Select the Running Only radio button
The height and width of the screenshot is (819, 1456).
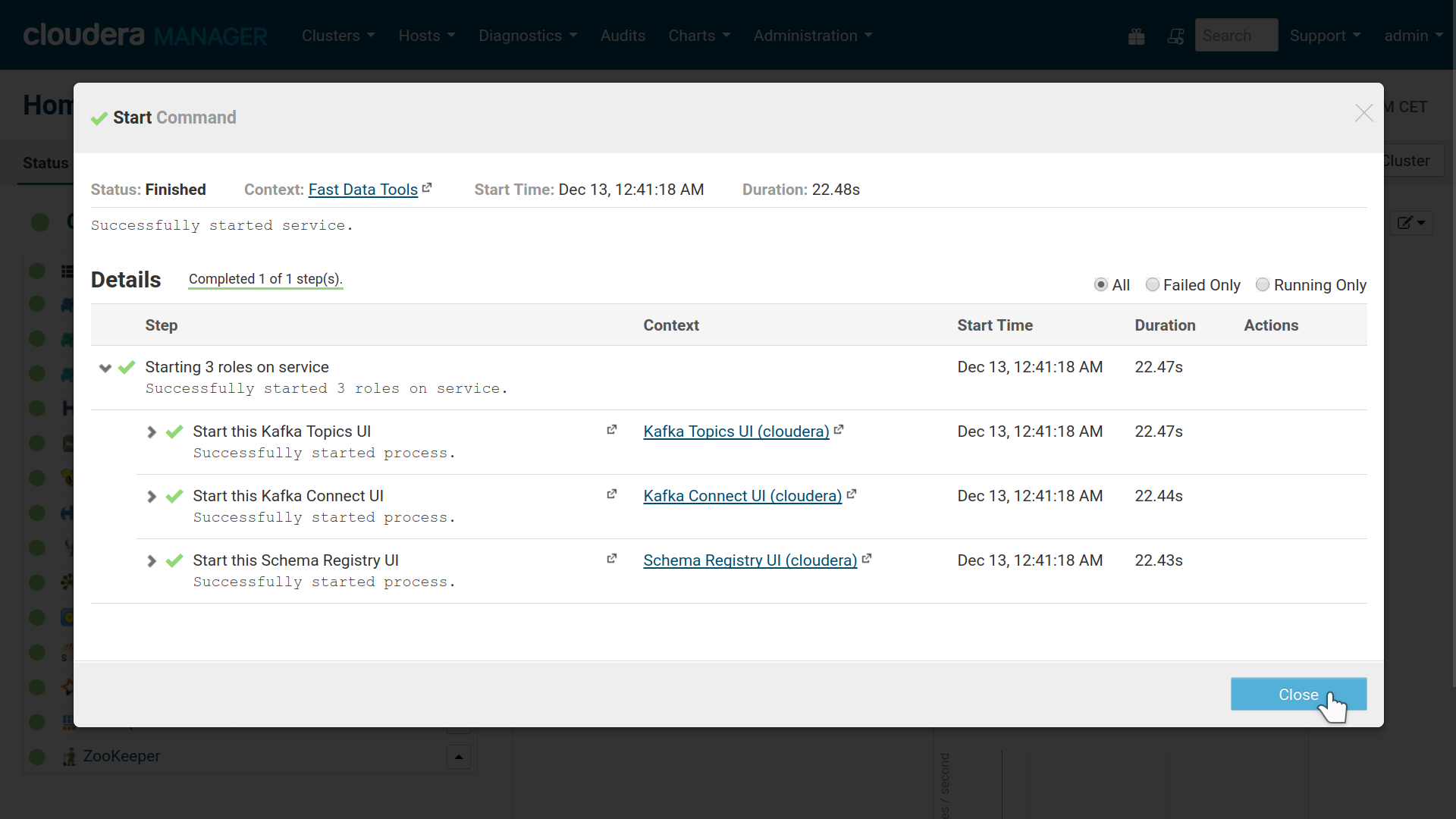pos(1262,285)
